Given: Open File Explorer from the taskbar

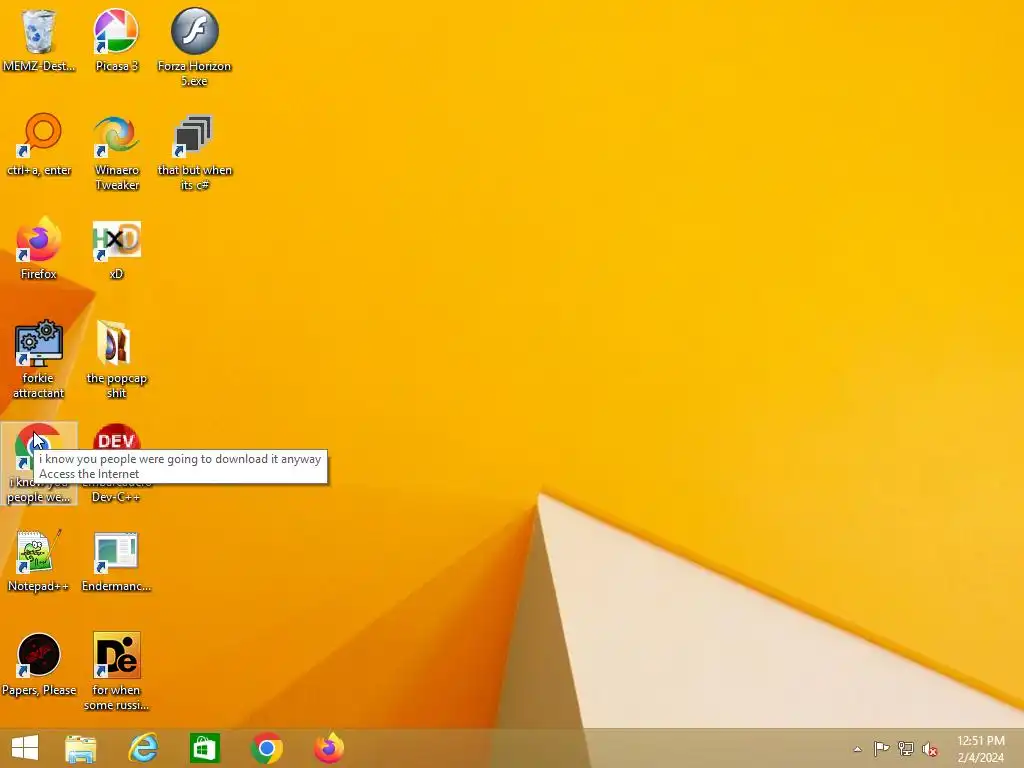Looking at the screenshot, I should click(x=81, y=748).
